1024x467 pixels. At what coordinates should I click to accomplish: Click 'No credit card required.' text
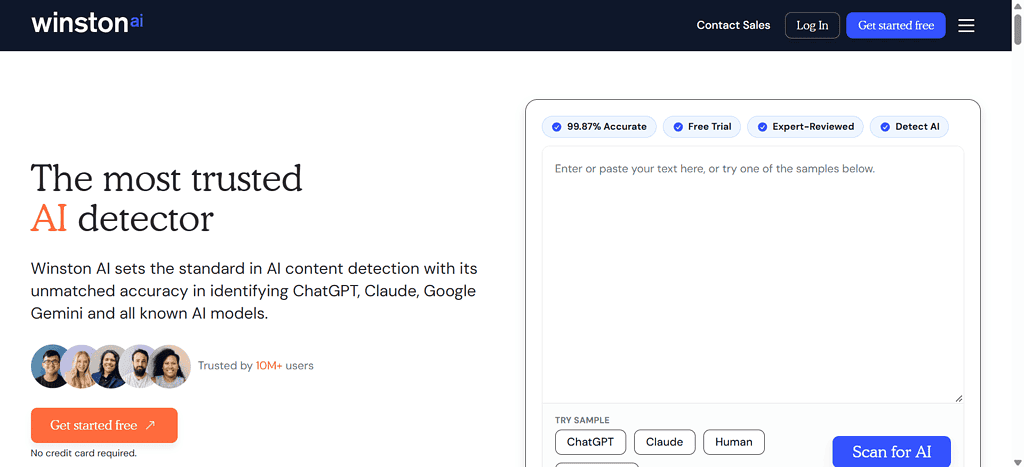[x=84, y=453]
